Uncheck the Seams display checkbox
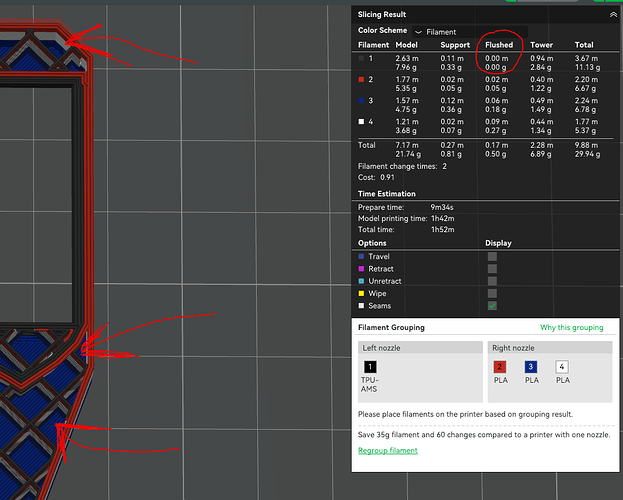The width and height of the screenshot is (623, 500). point(492,306)
